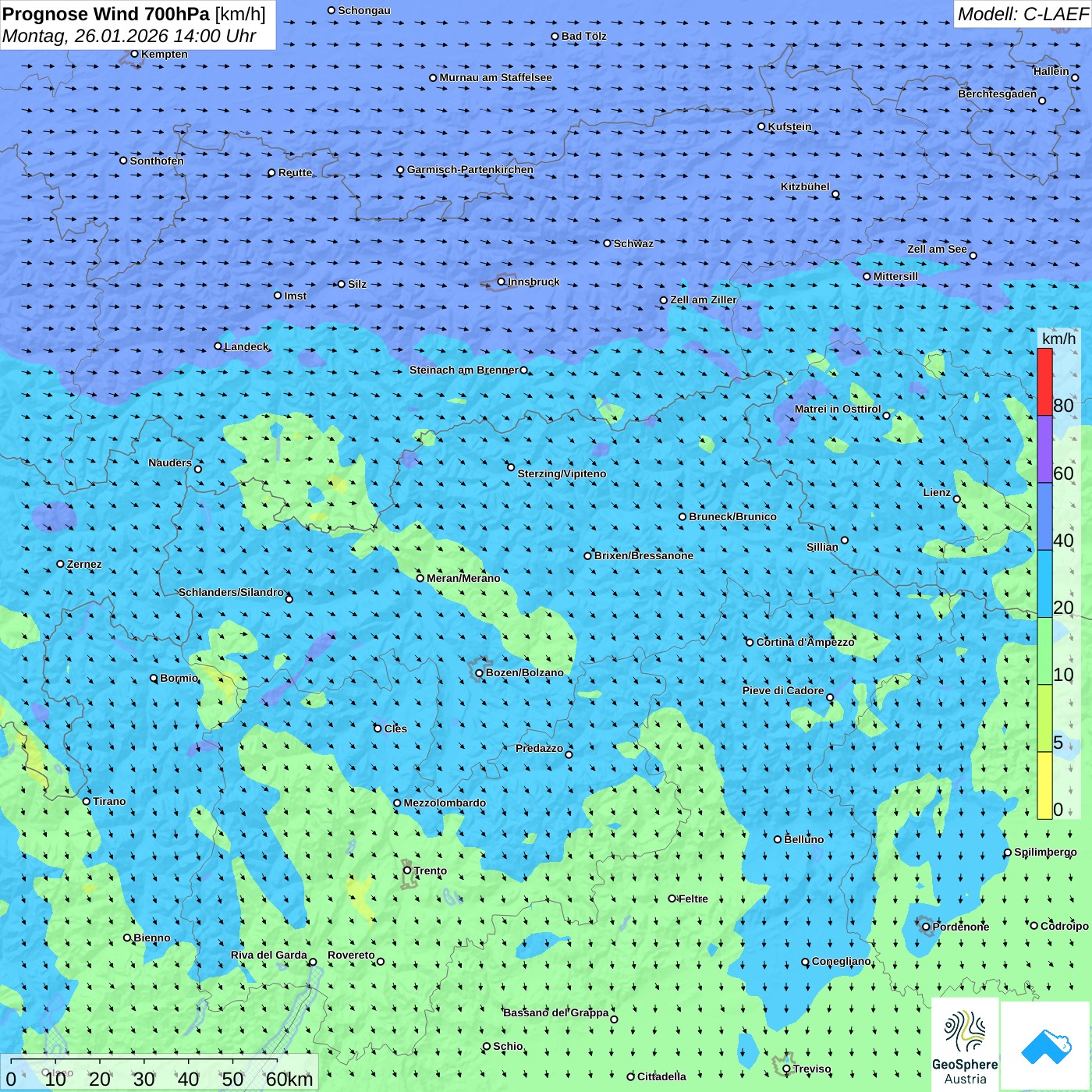The height and width of the screenshot is (1092, 1092).
Task: Click the 'Codroipo' label
Action: pyautogui.click(x=1065, y=926)
